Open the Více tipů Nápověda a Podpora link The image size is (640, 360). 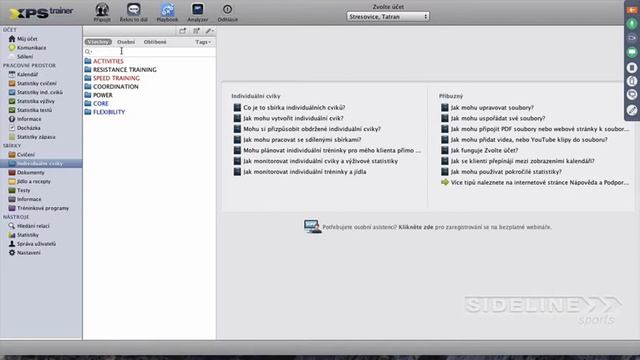point(535,183)
